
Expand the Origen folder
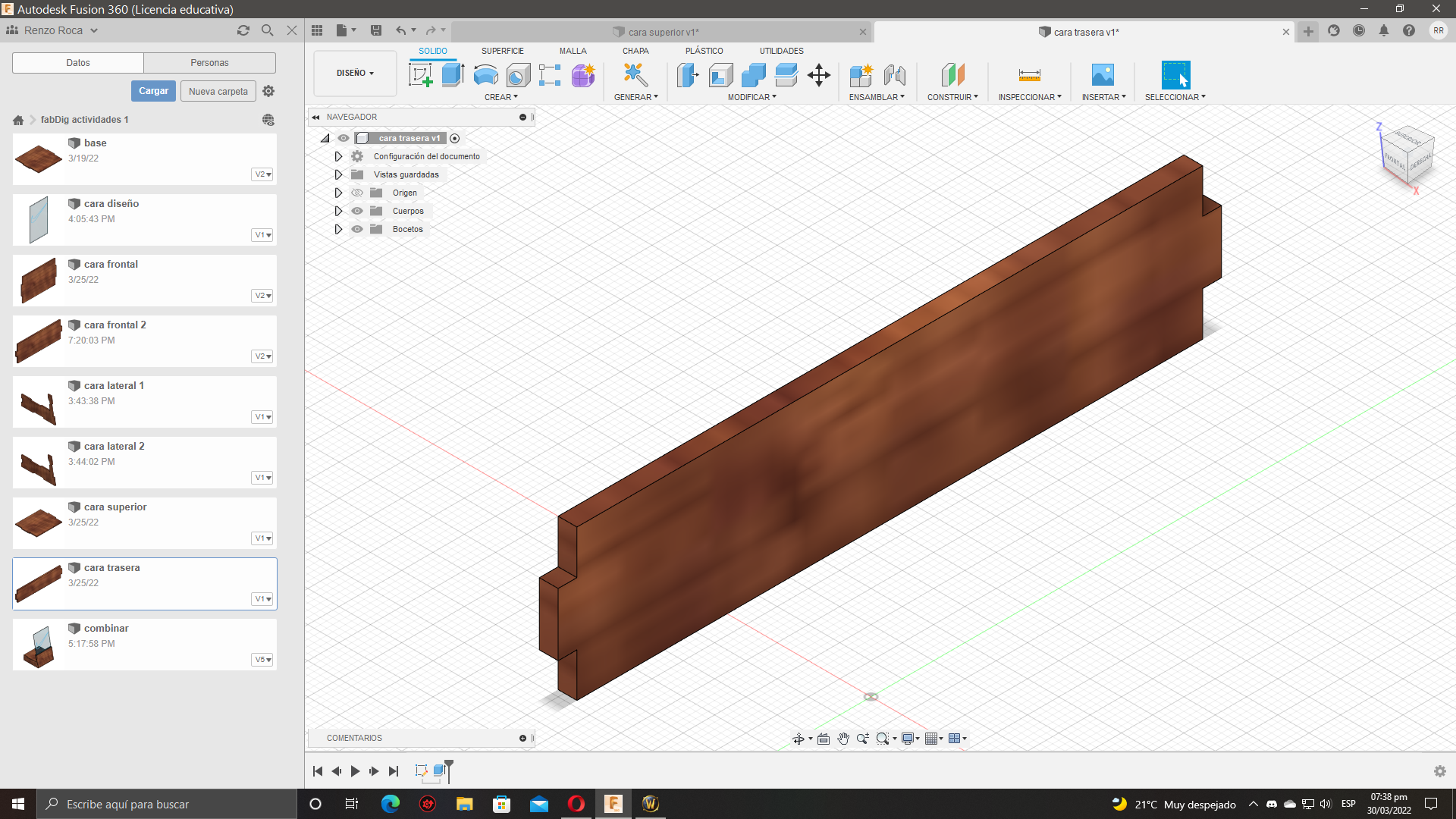point(338,193)
